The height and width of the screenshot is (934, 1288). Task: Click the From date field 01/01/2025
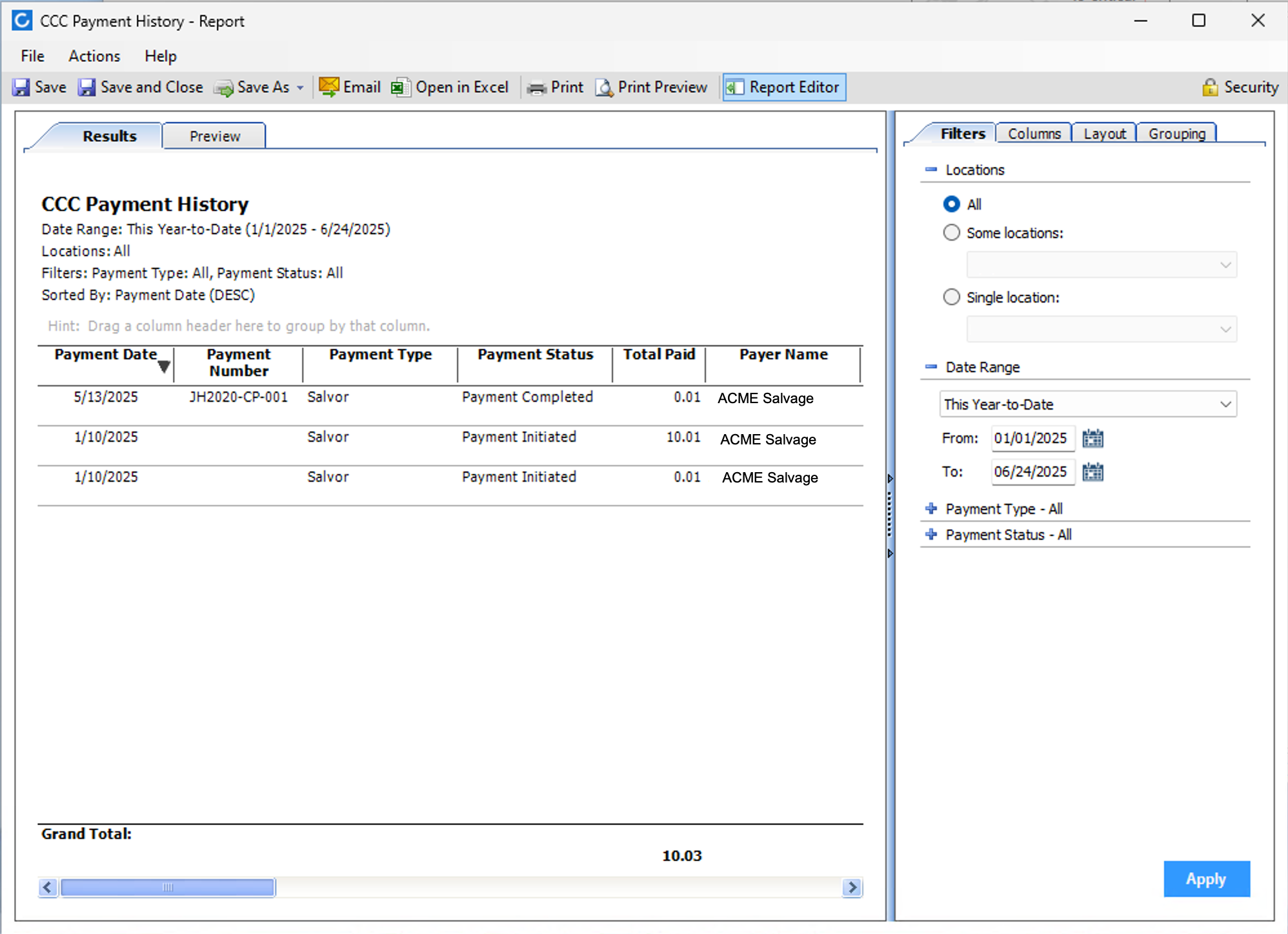pyautogui.click(x=1032, y=439)
